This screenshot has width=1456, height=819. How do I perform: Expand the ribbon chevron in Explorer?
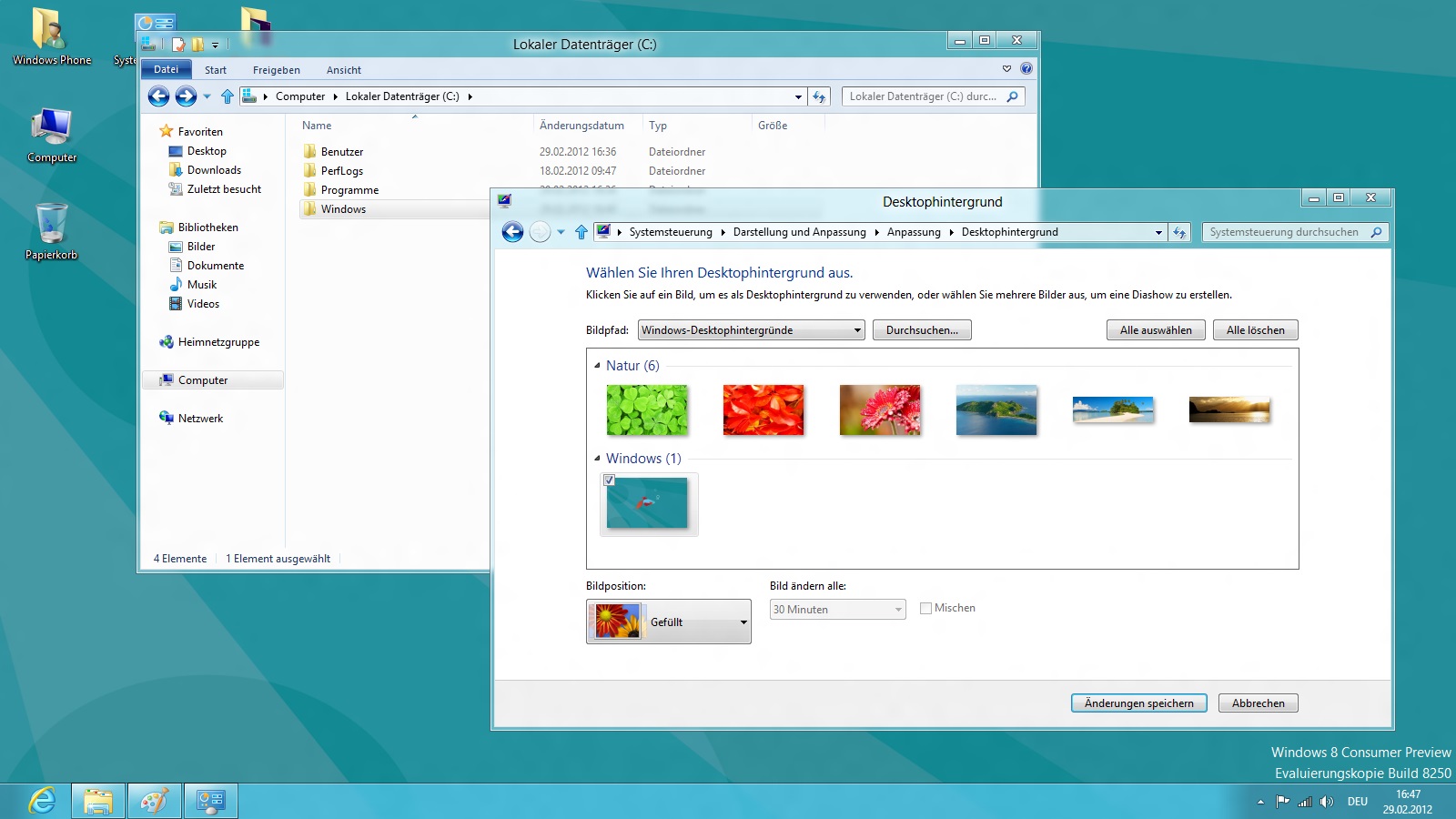click(x=1006, y=68)
